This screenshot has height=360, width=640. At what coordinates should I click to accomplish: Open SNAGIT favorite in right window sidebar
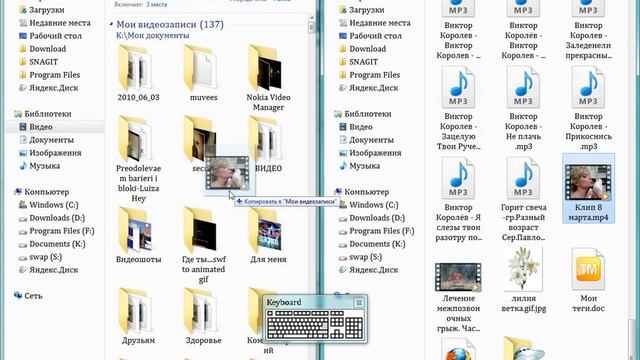click(358, 62)
